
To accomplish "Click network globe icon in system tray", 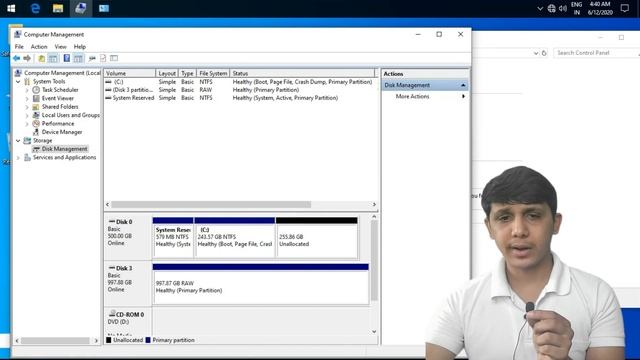I will pos(551,8).
